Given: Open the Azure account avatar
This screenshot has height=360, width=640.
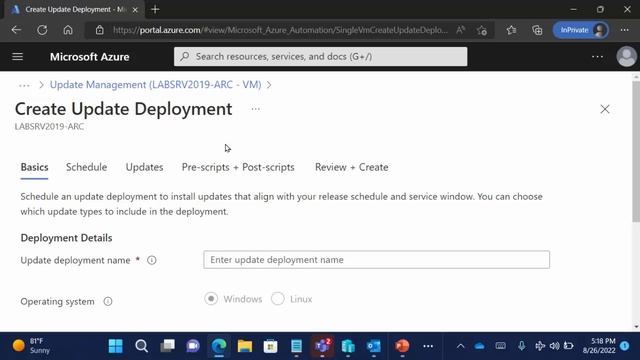Looking at the screenshot, I should coord(627,56).
